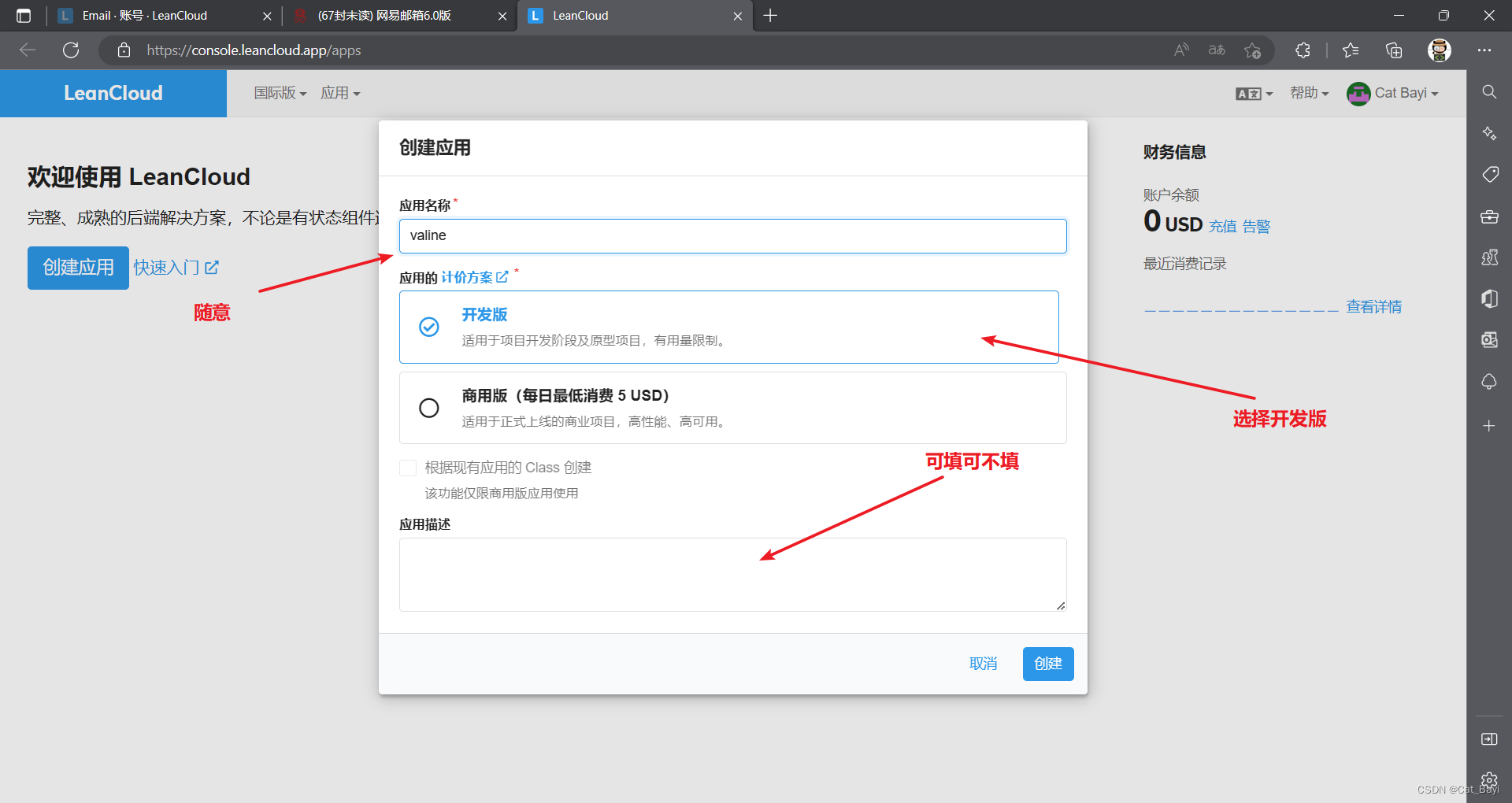Open the sidebar Outlook icon
Screen dimensions: 1512x803
click(1489, 340)
